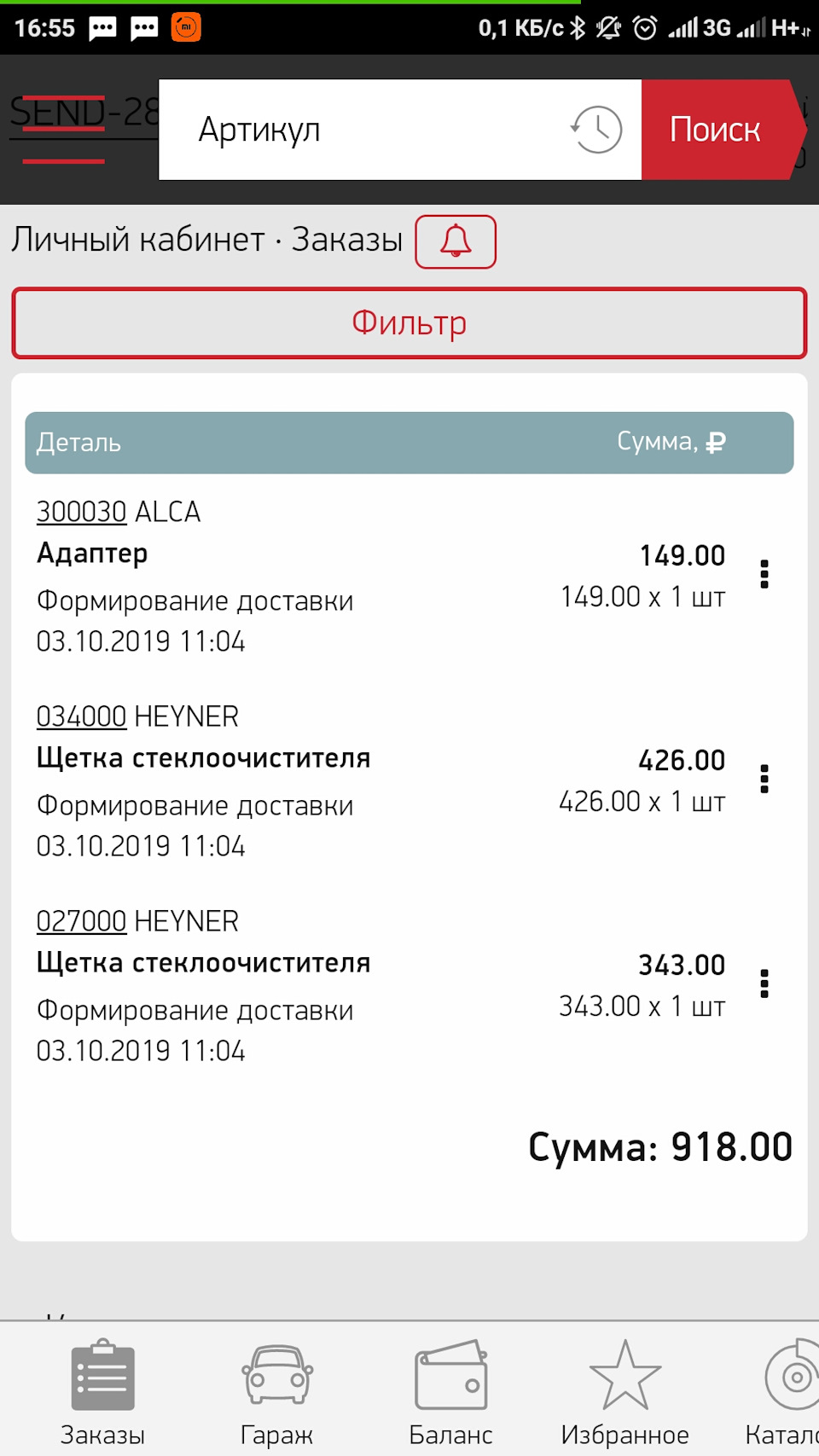This screenshot has height=1456, width=819.
Task: Open part number 027000 link
Action: point(81,921)
